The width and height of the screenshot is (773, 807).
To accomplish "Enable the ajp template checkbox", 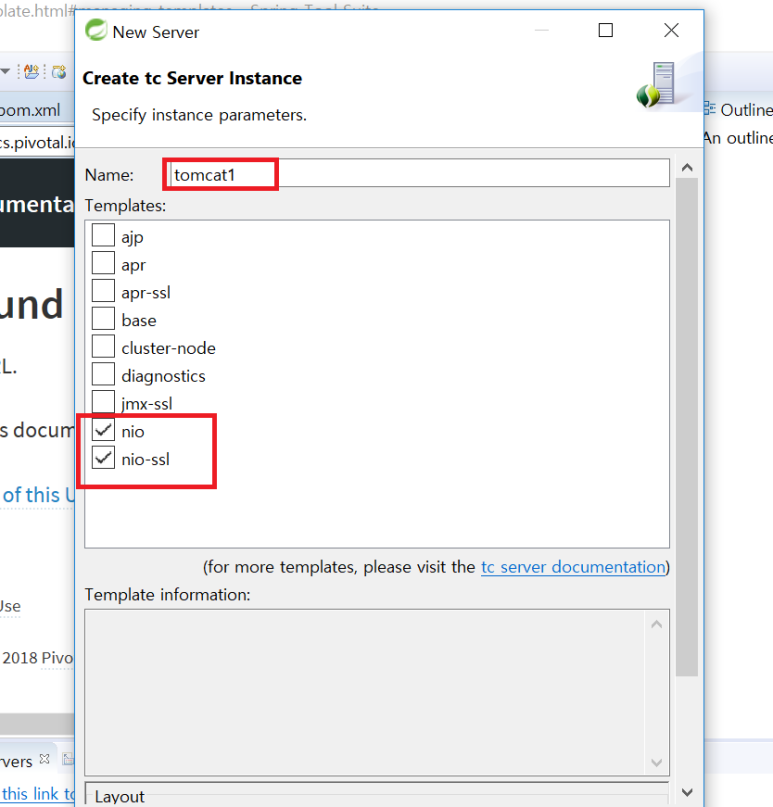I will pyautogui.click(x=103, y=235).
